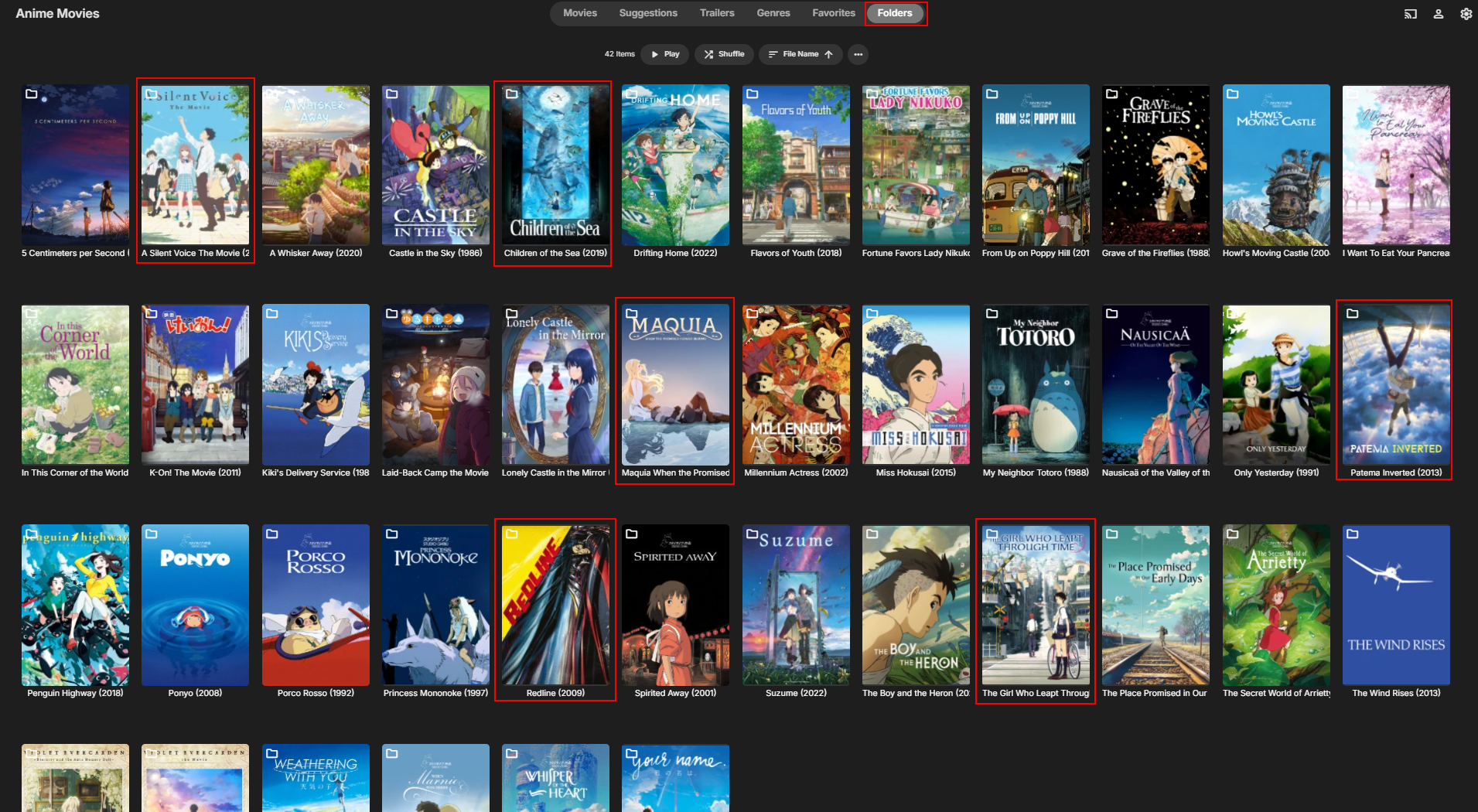Screen dimensions: 1478x812
Task: Open the Fortune Favors Lady Nikuko poster
Action: point(916,165)
